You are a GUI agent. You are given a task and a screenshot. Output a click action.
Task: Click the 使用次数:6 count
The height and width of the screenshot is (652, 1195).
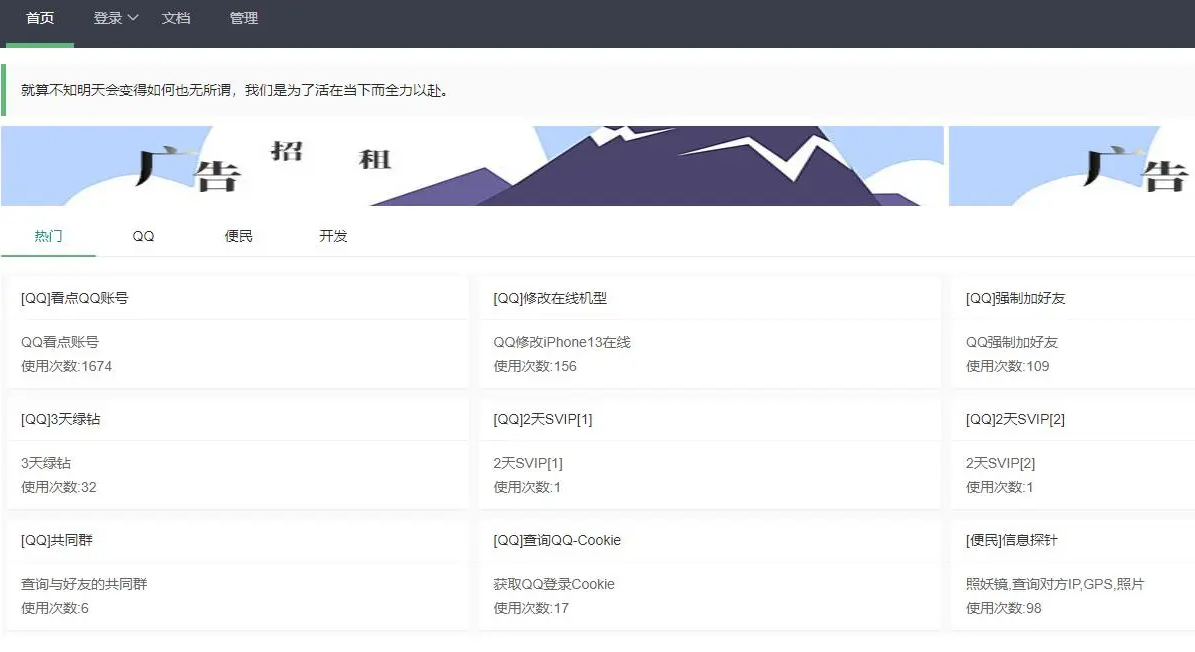pos(55,609)
